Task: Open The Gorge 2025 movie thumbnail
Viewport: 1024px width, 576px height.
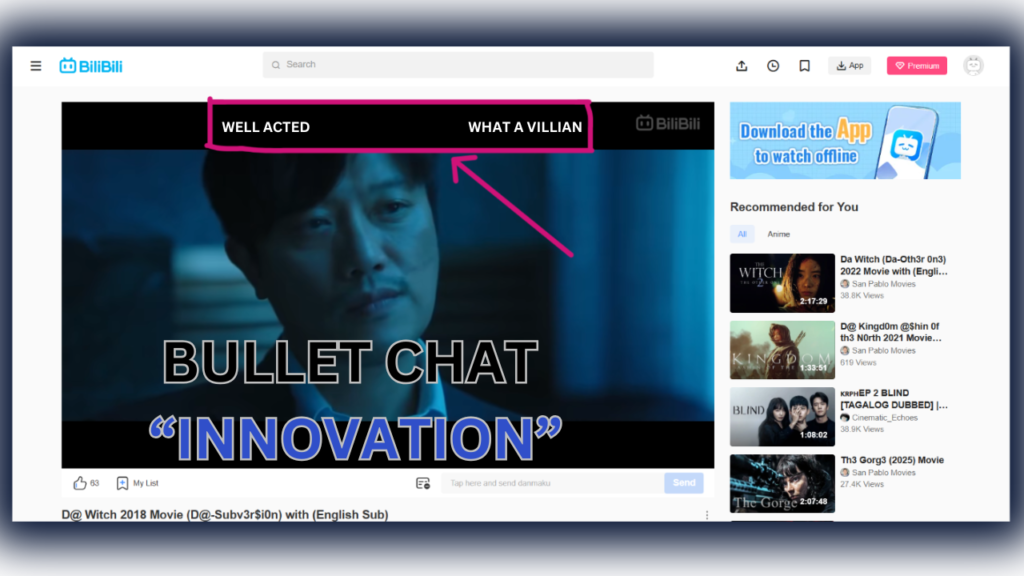Action: pyautogui.click(x=782, y=483)
